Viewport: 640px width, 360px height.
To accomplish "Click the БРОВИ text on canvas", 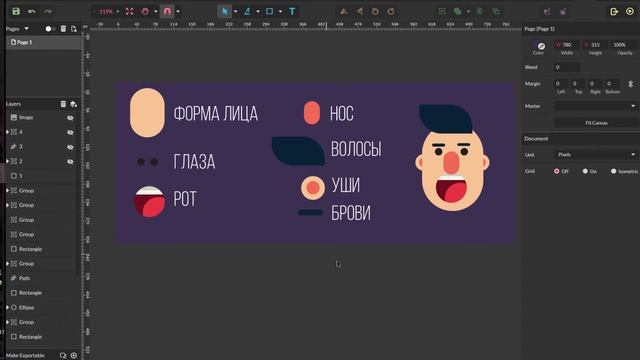I will [x=351, y=213].
